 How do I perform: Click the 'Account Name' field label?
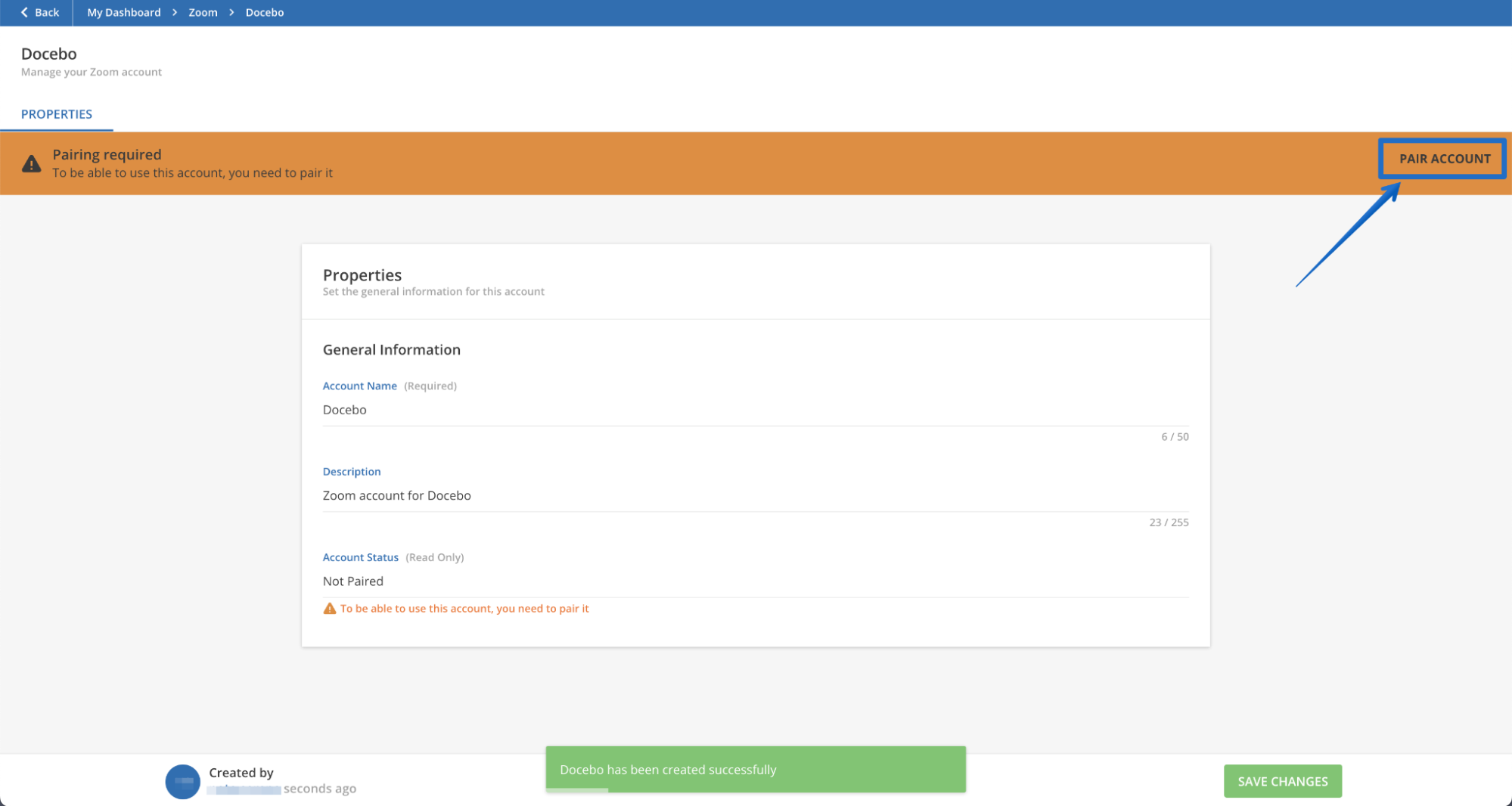360,386
